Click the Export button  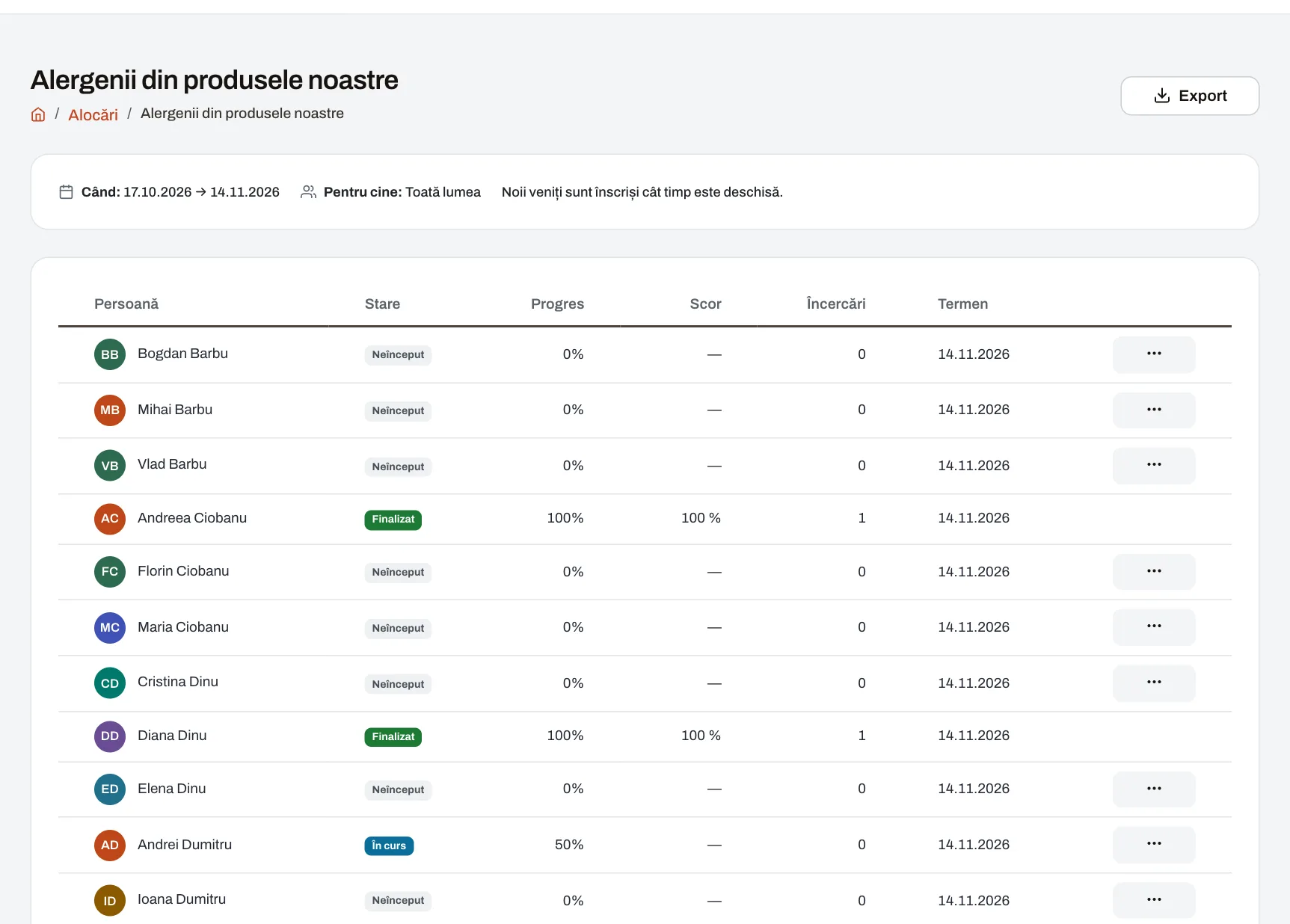pyautogui.click(x=1189, y=96)
